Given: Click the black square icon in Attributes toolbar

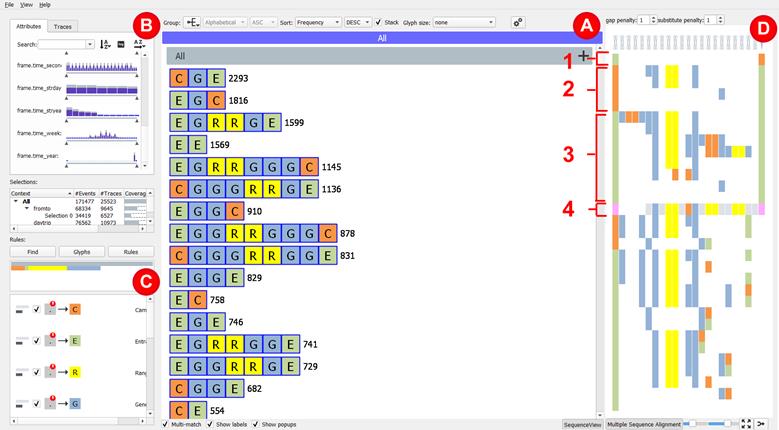Looking at the screenshot, I should pos(121,45).
